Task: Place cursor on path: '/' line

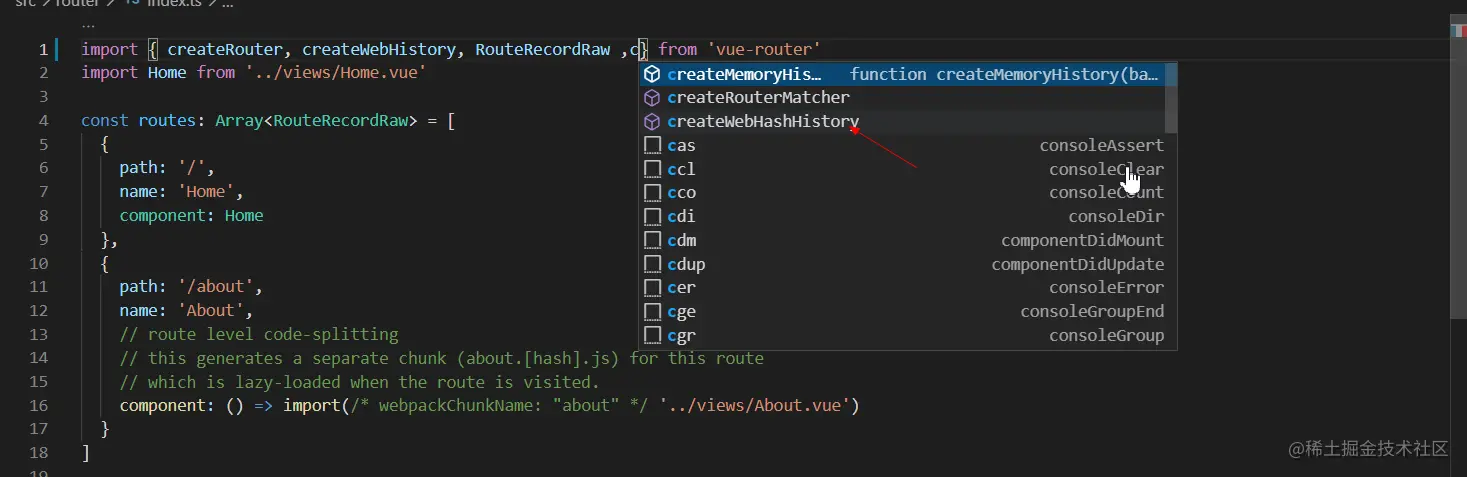Action: [167, 168]
